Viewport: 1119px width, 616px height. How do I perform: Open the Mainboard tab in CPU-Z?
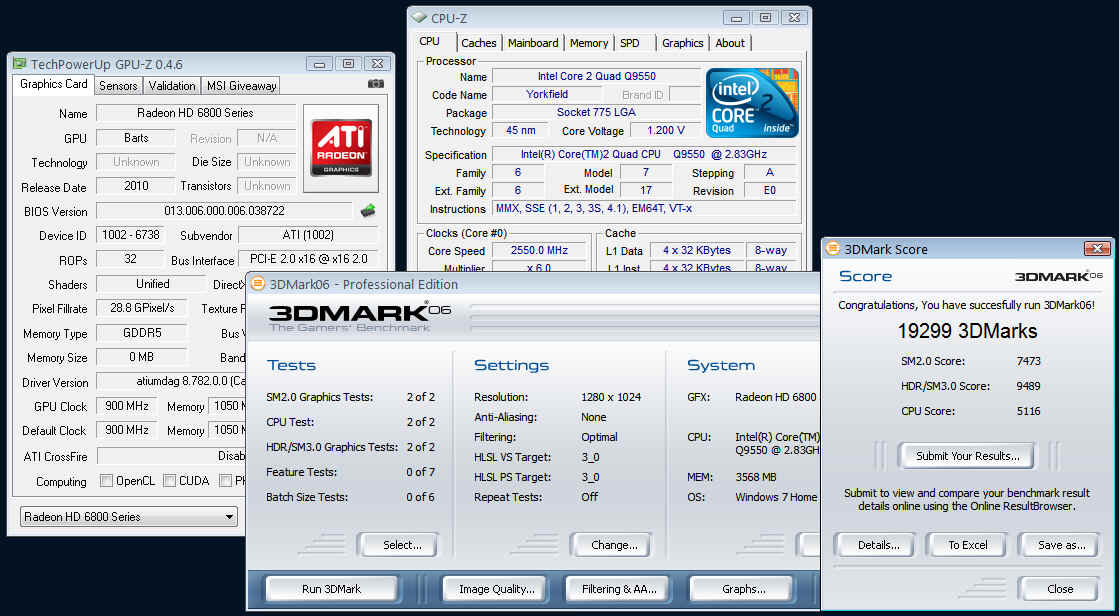(x=533, y=44)
